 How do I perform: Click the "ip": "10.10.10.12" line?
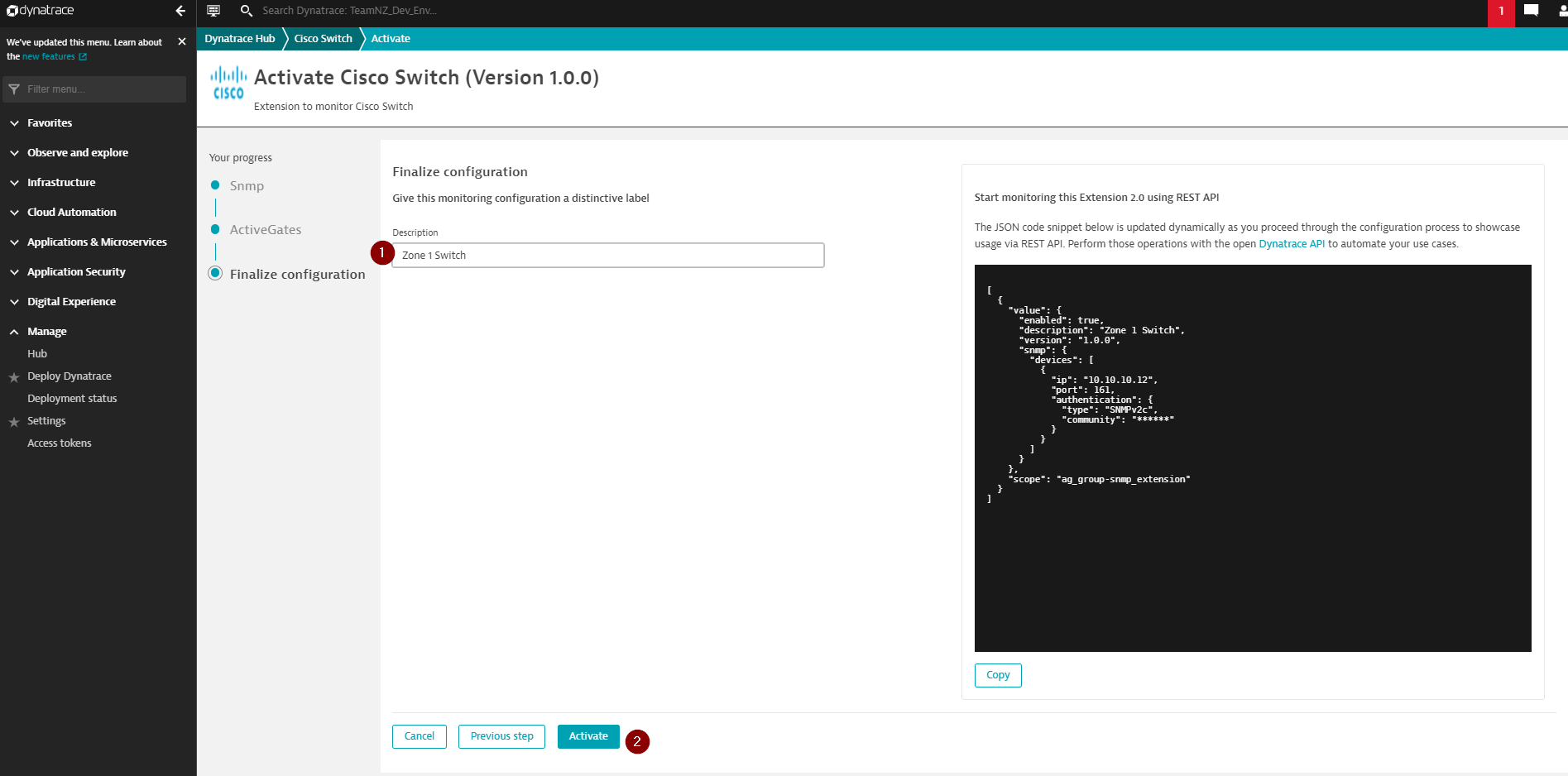tap(1104, 380)
